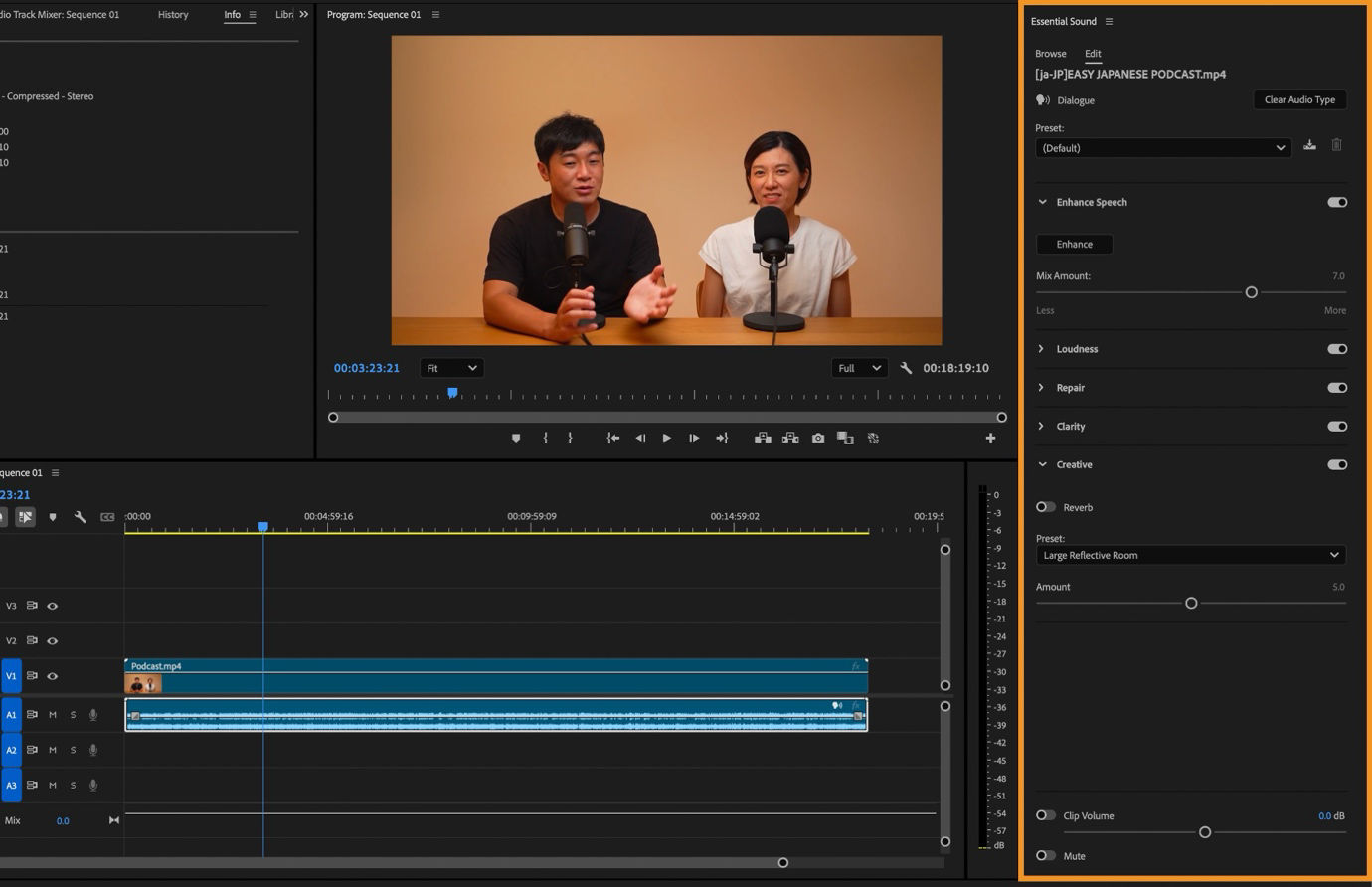This screenshot has width=1372, height=887.
Task: Hide track V1 using its eye toggle
Action: tap(52, 675)
